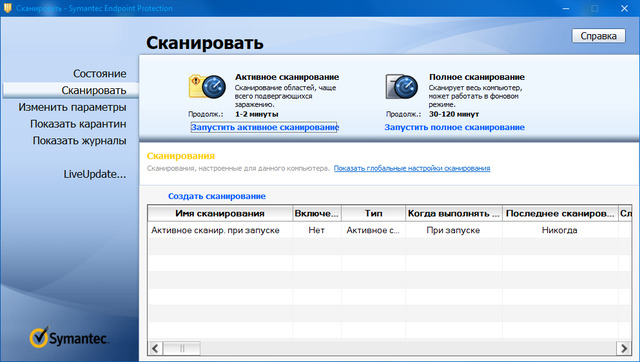Click the horizontal scrollbar thumb
The height and width of the screenshot is (362, 640).
click(182, 348)
